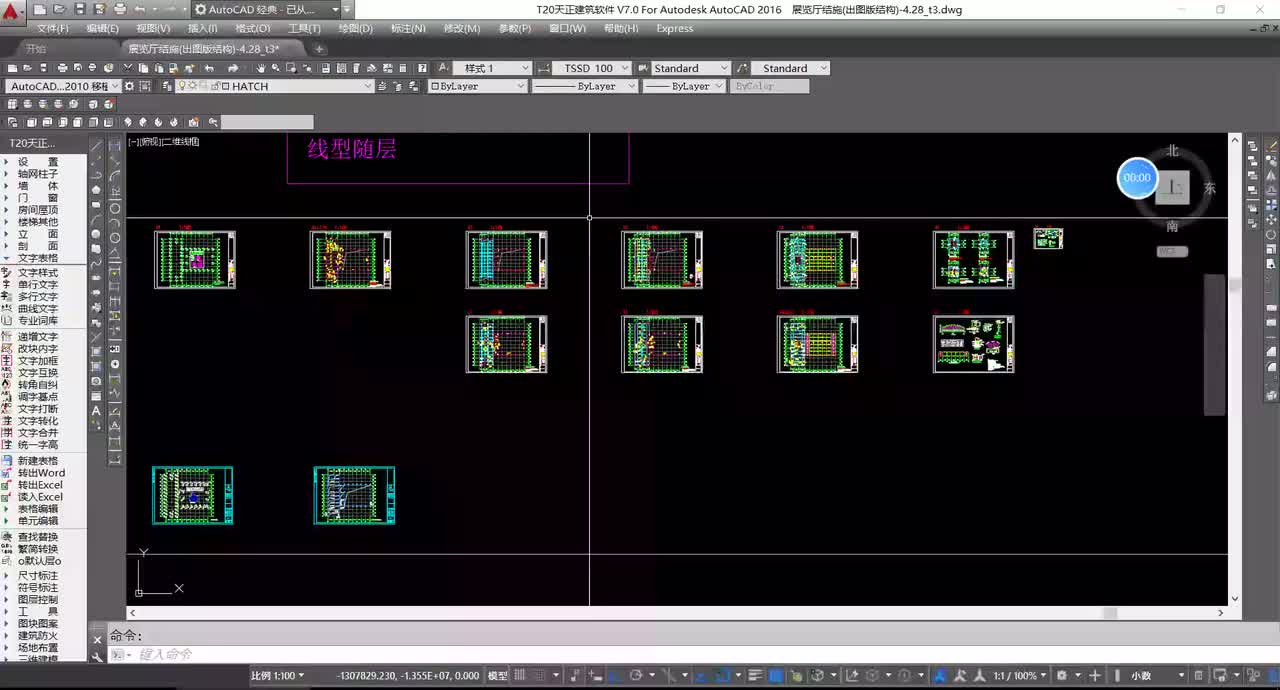Image resolution: width=1280 pixels, height=690 pixels.
Task: Click the ViewCube top face
Action: point(1173,187)
